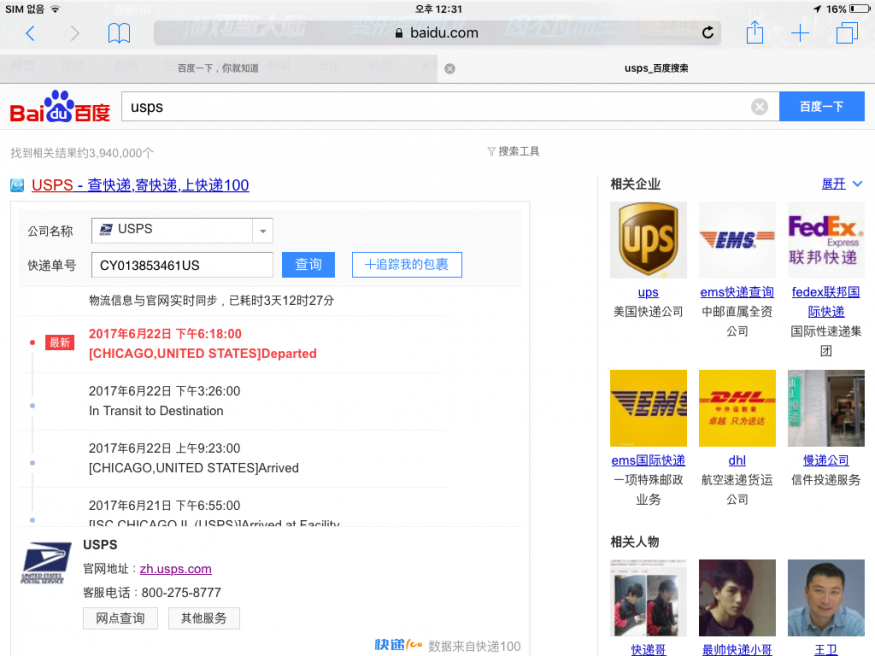Screen dimensions: 875x656
Task: Click the 快递单号 tracking number field
Action: (182, 265)
